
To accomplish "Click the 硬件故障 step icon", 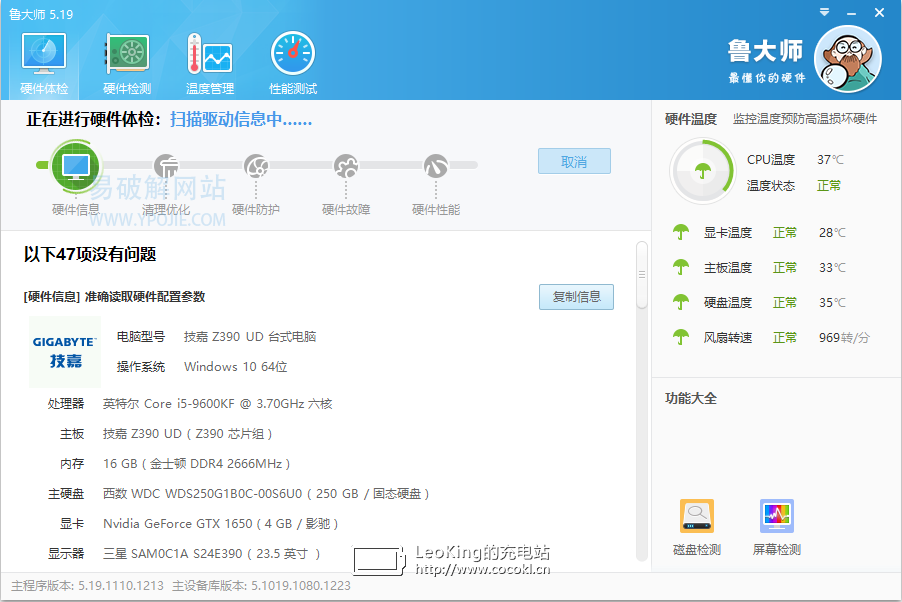I will pos(346,166).
